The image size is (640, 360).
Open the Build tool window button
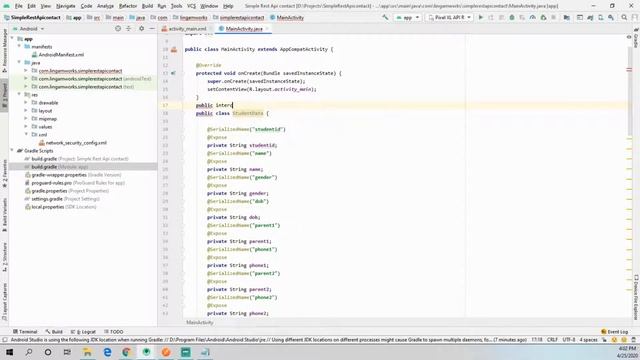click(54, 332)
